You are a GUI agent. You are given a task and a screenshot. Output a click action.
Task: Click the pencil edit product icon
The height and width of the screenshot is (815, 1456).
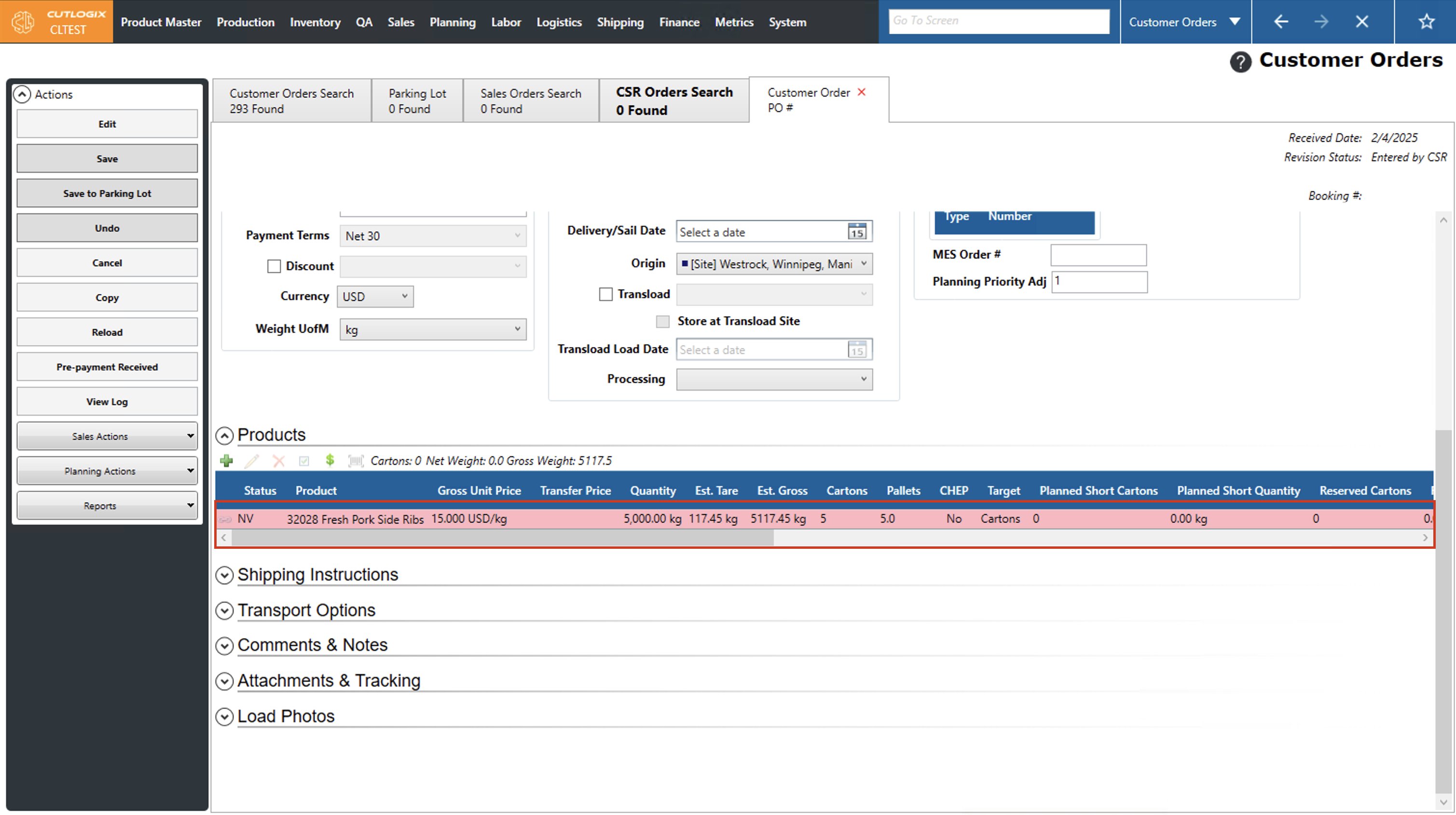click(x=252, y=461)
